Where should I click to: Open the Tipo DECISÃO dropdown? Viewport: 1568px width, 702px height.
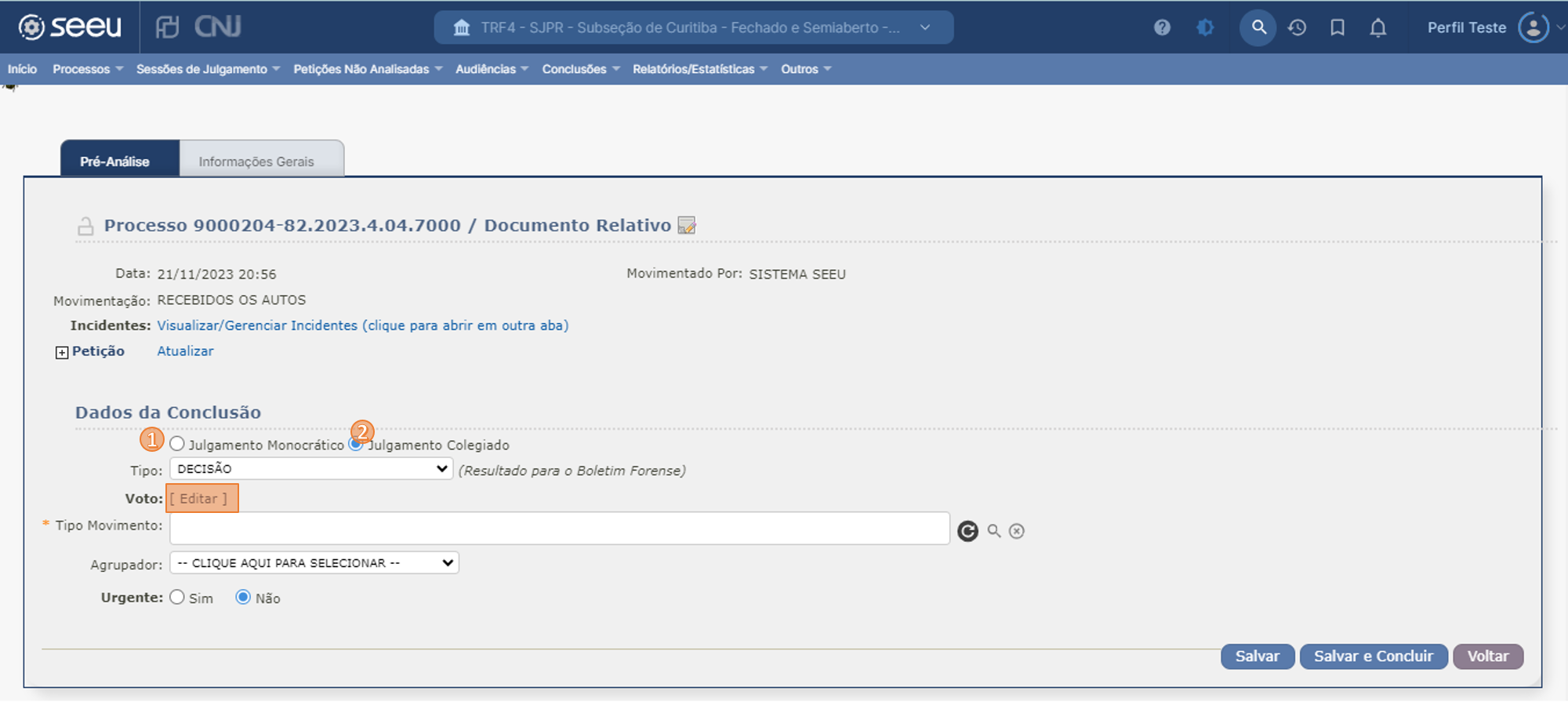pos(311,469)
